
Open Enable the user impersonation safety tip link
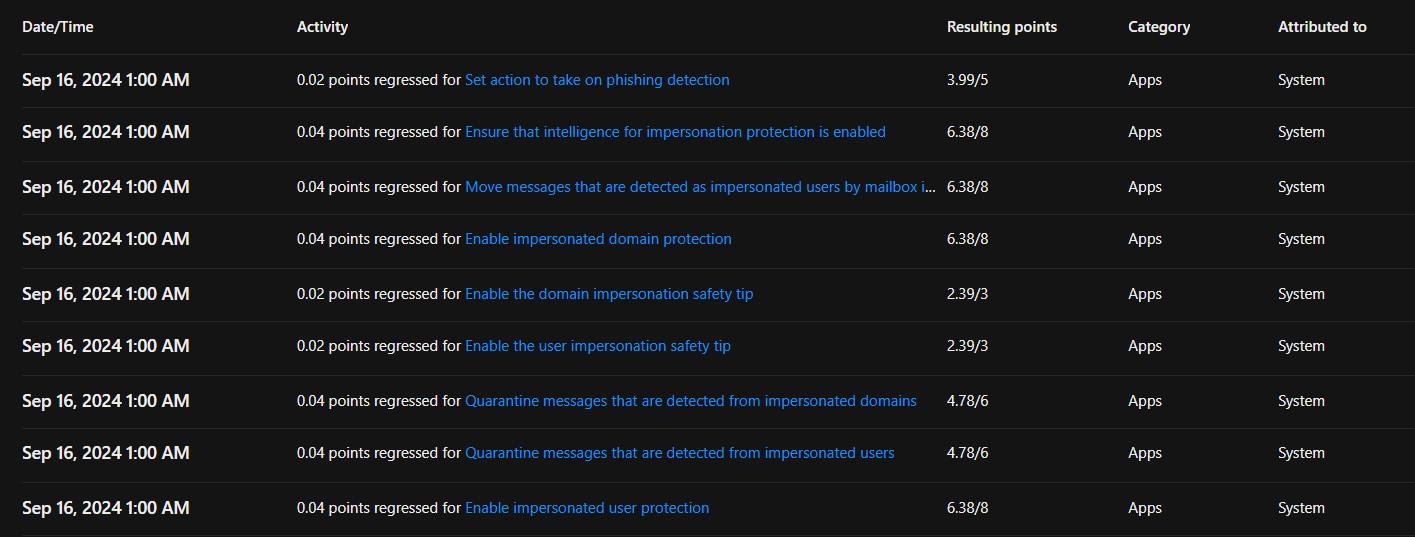point(597,346)
